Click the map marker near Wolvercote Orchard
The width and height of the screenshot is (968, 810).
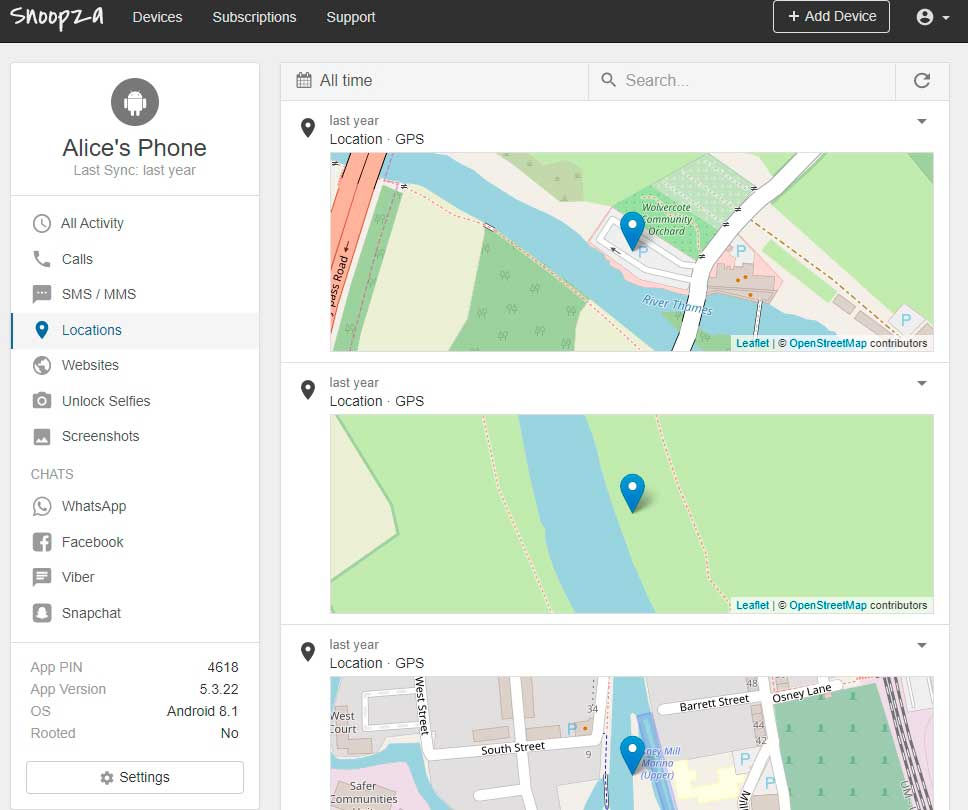632,231
